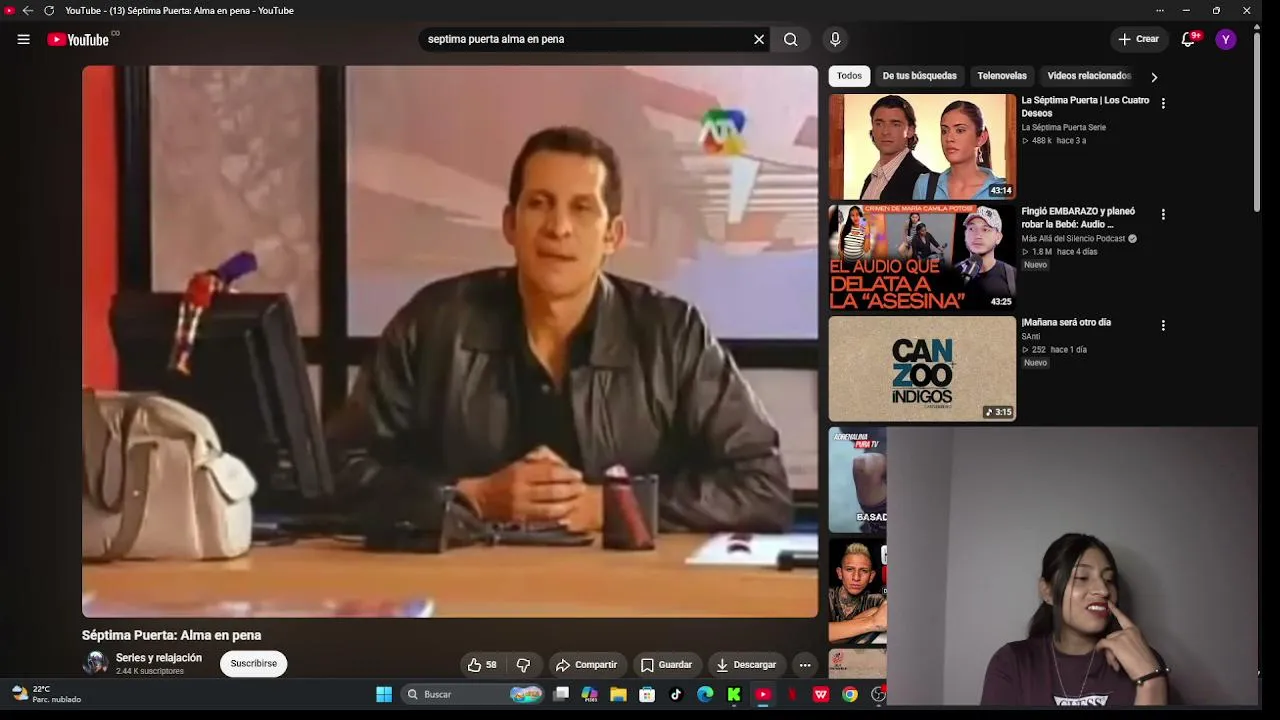The image size is (1280, 720).
Task: Subscribe with the Suscribirse button
Action: (x=254, y=664)
